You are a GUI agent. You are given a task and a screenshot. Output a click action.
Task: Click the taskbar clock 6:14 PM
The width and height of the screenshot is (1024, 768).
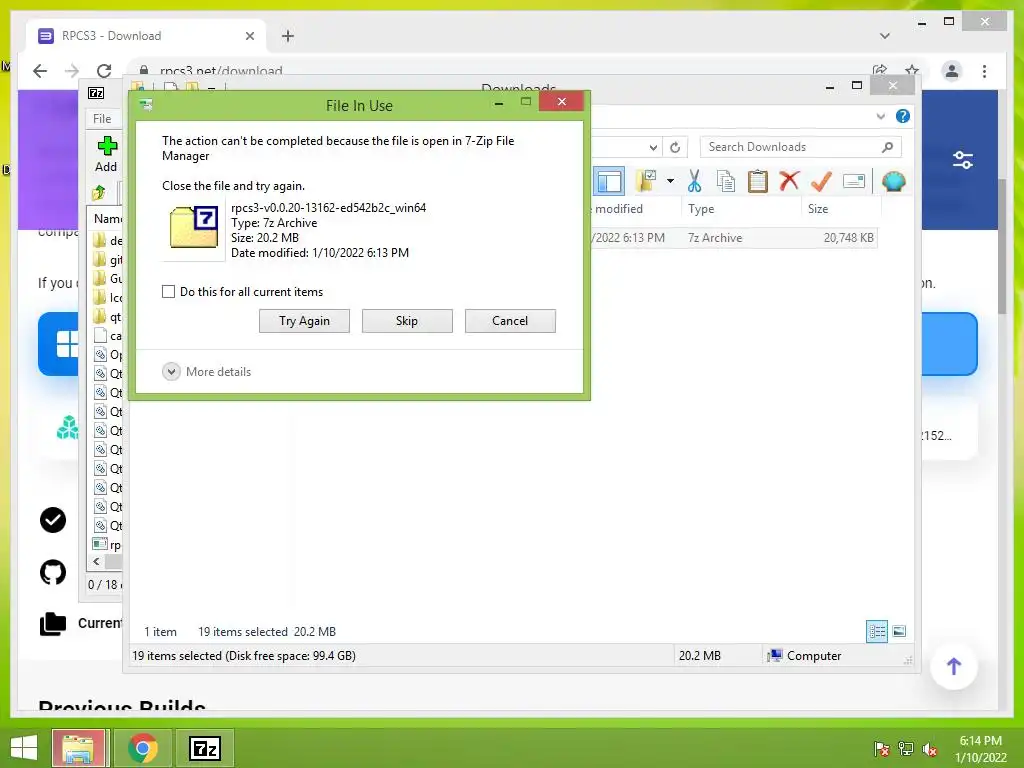coord(980,741)
